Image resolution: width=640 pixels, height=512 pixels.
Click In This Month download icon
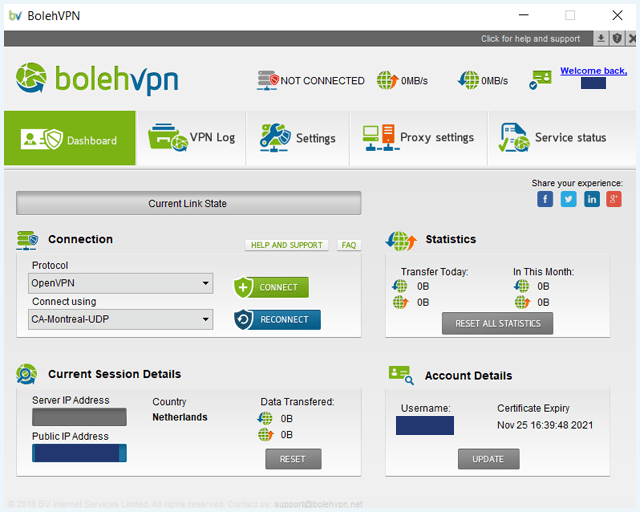521,286
